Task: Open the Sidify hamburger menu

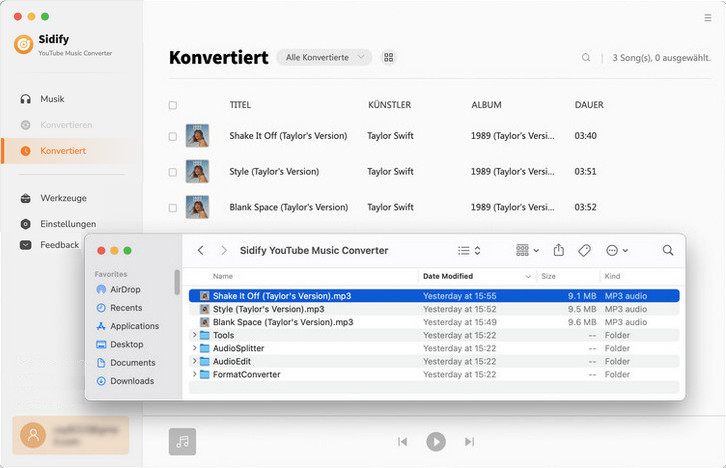Action: click(707, 18)
